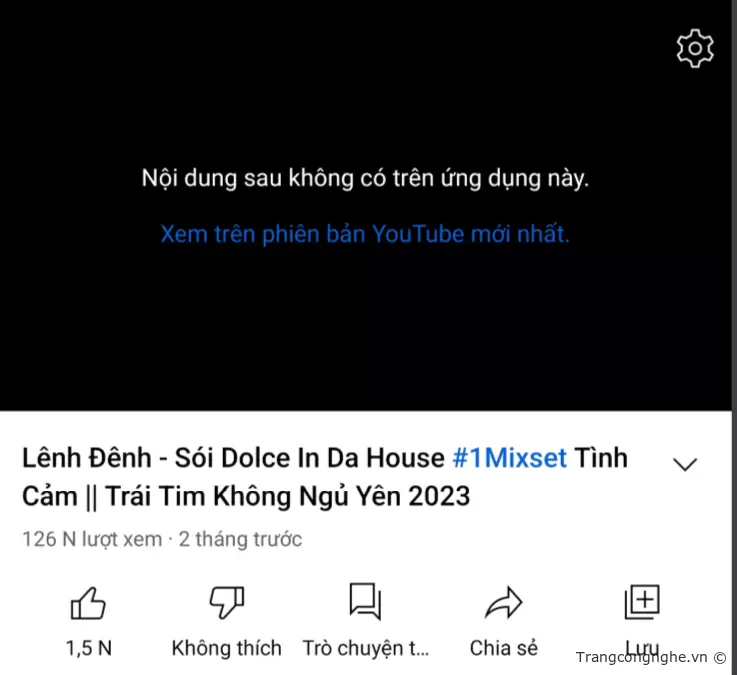Click the '1,5 N' like count

point(88,648)
